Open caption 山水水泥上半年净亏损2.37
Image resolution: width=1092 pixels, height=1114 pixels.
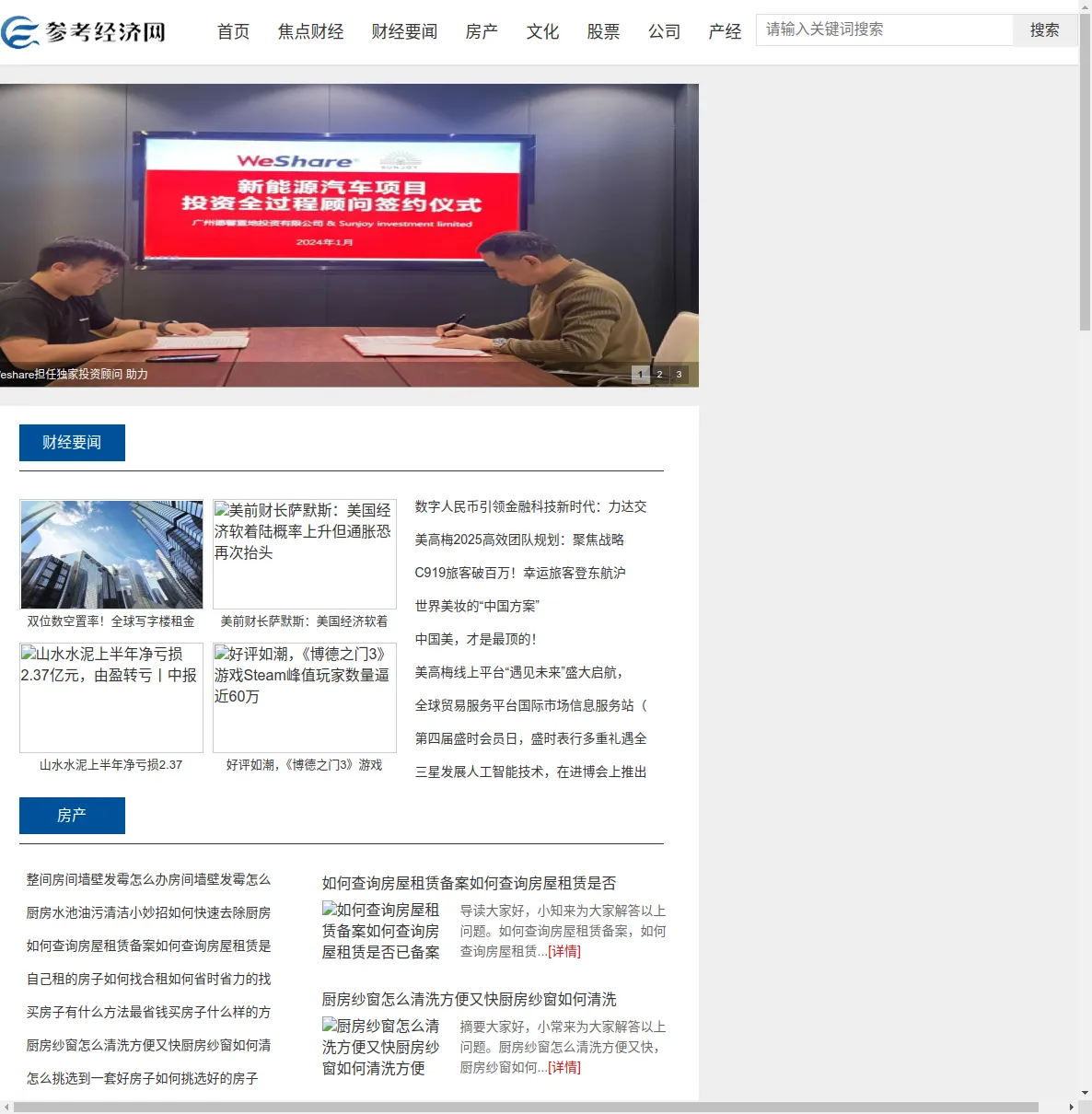(x=111, y=765)
